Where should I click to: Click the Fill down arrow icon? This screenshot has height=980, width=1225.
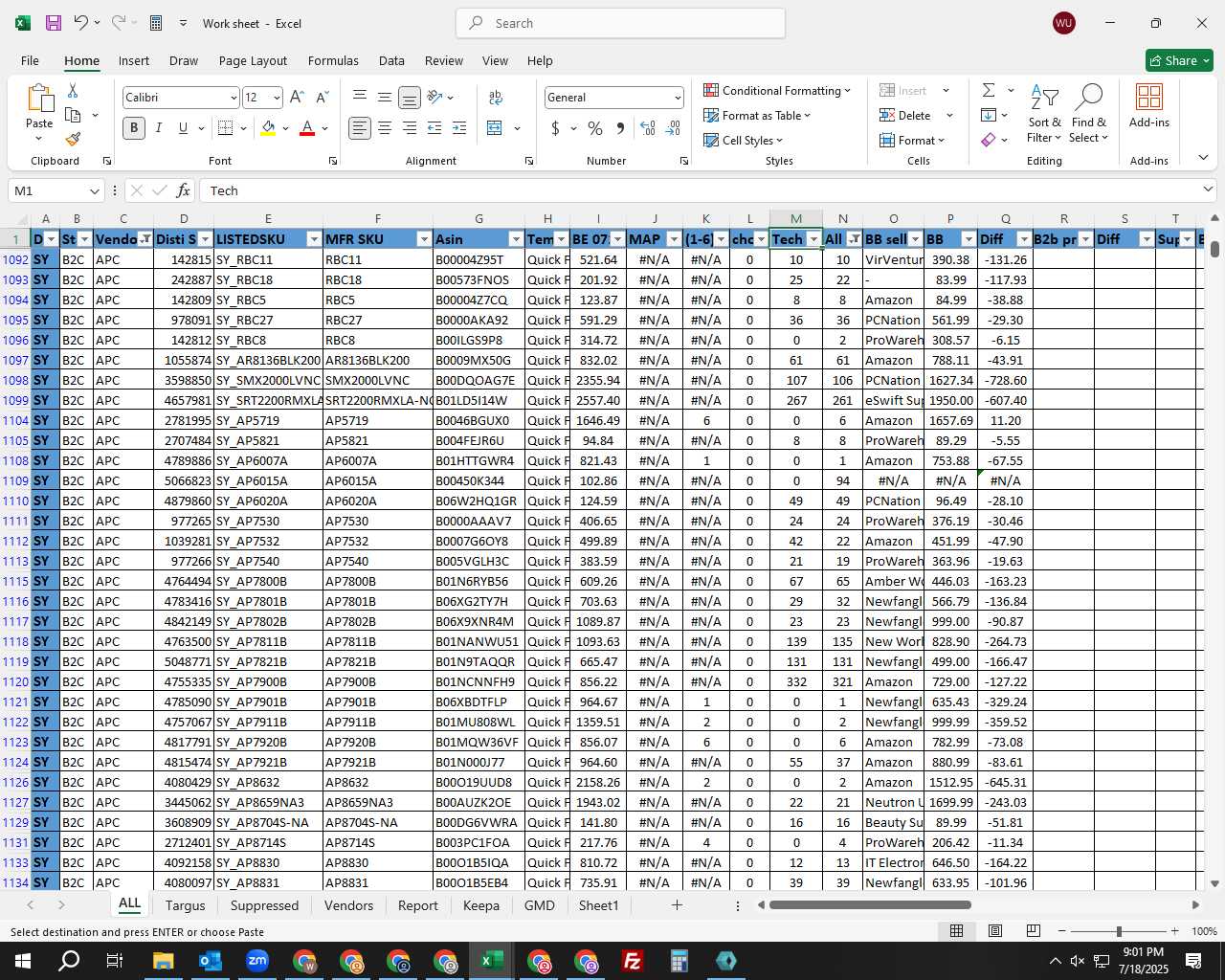[x=989, y=115]
